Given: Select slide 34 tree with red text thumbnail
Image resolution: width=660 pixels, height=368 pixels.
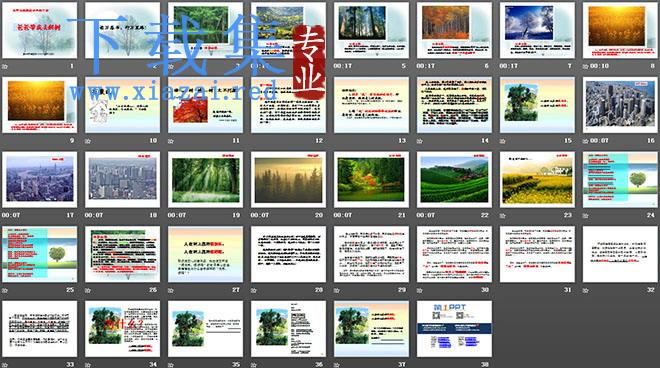Looking at the screenshot, I should [122, 329].
